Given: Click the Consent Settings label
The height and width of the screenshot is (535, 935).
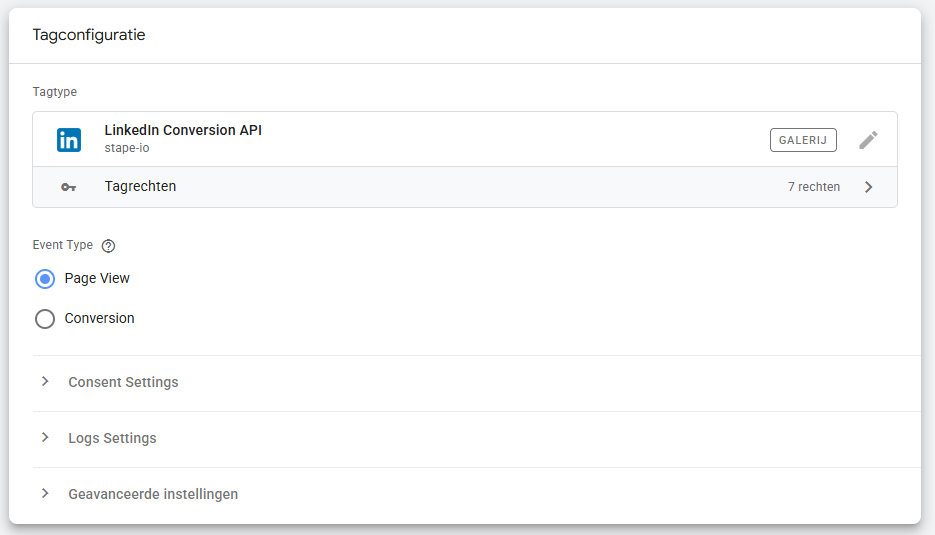Looking at the screenshot, I should 123,382.
